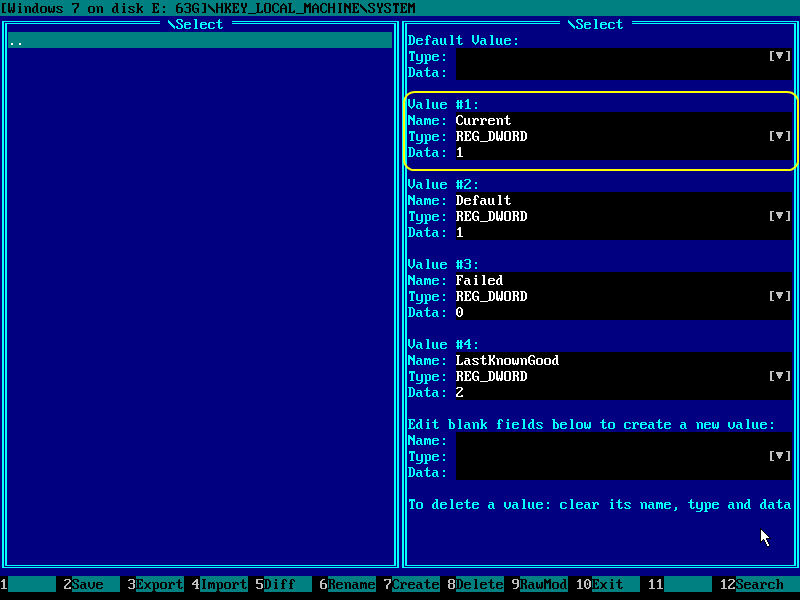Open type dropdown for new value
Image resolution: width=800 pixels, height=600 pixels.
(780, 456)
